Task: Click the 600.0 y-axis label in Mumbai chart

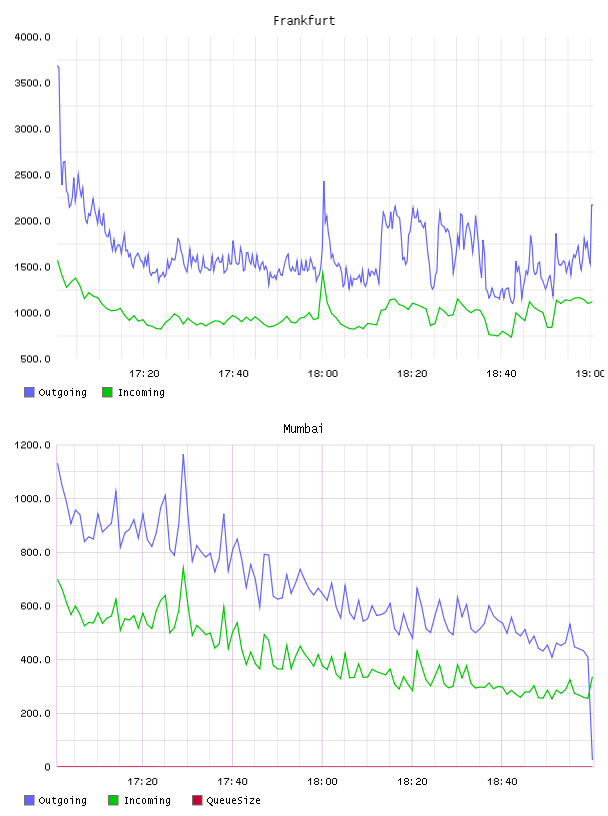Action: tap(35, 606)
